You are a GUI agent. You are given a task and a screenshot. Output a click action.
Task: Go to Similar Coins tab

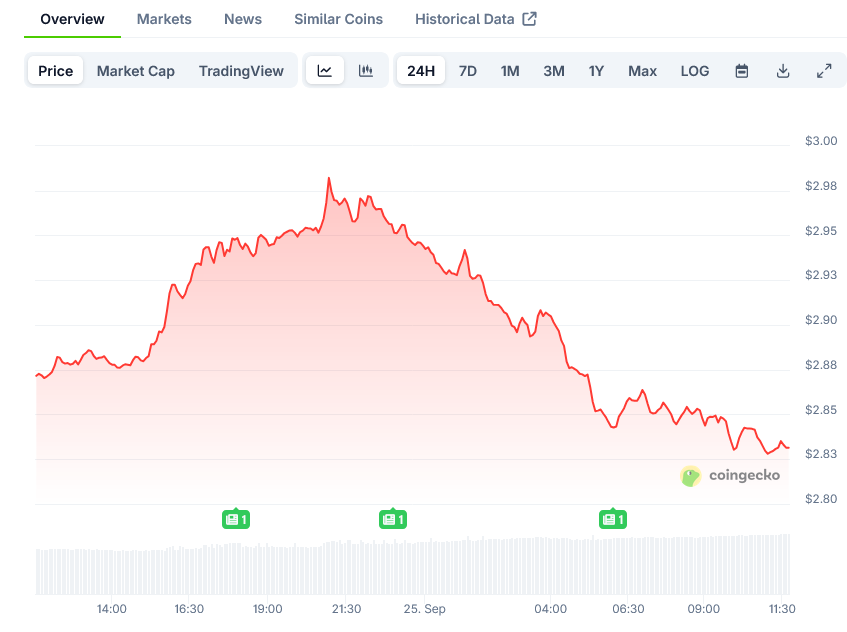click(x=338, y=19)
